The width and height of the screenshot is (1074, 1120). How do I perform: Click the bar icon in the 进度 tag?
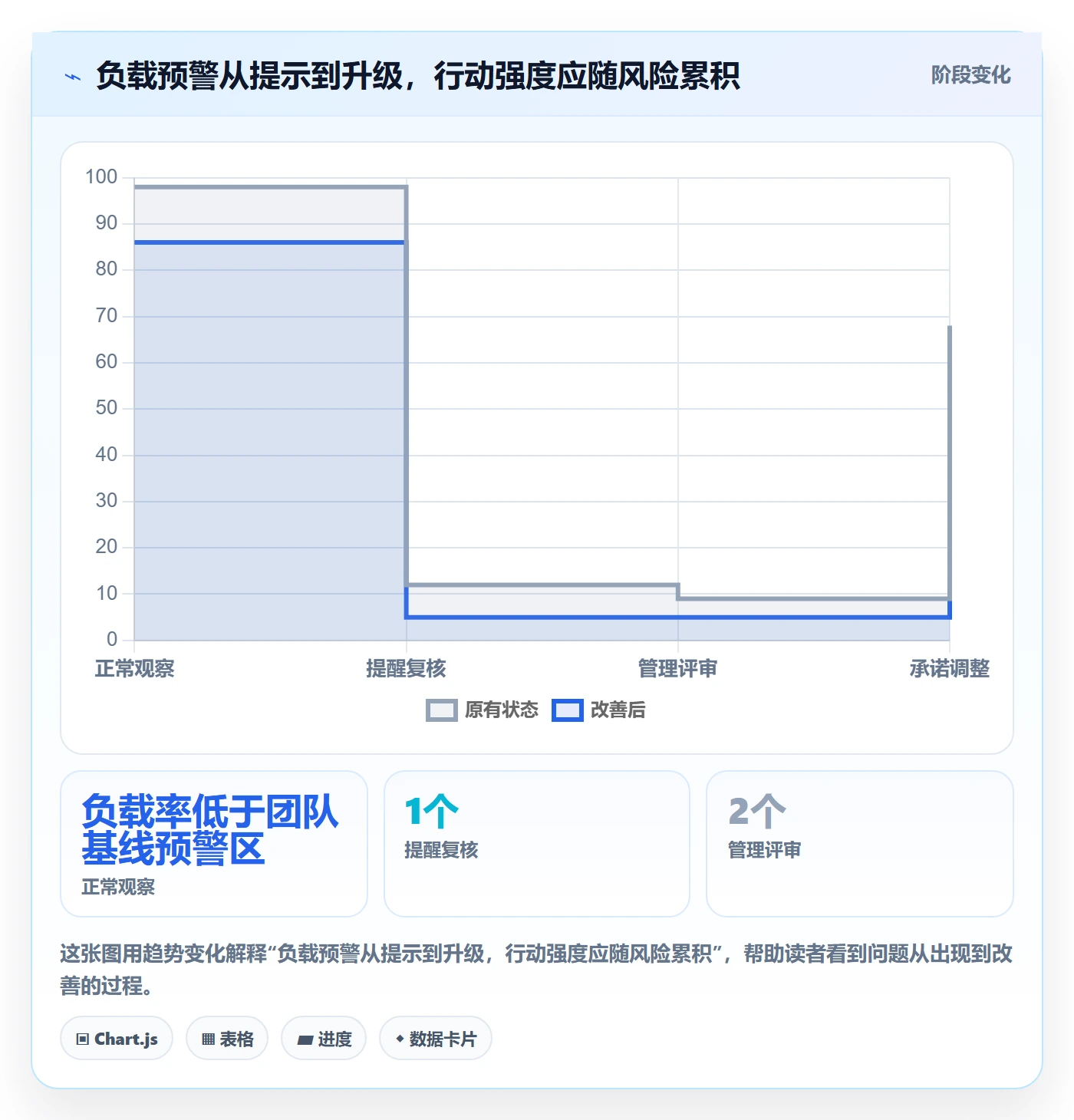[305, 1040]
